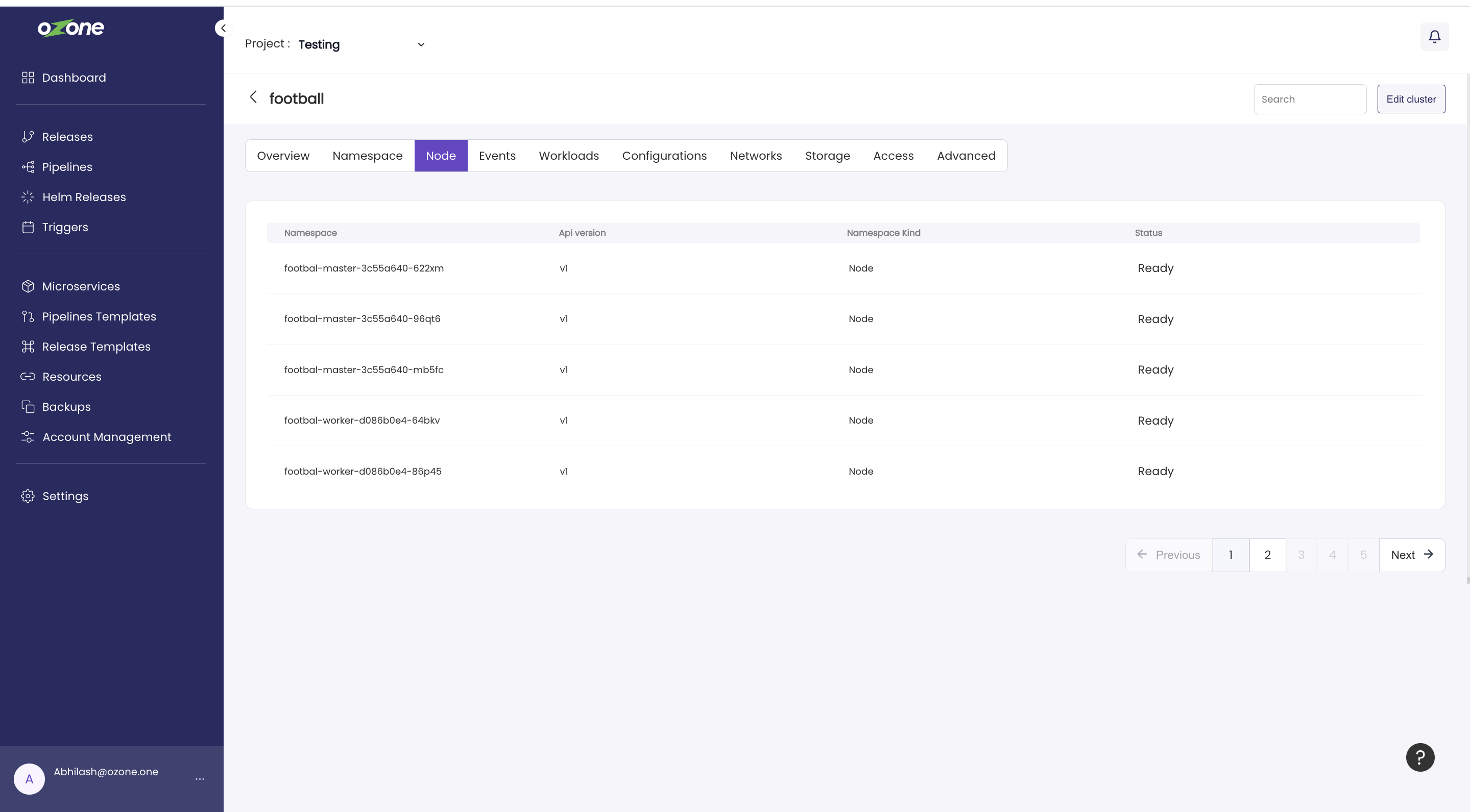This screenshot has width=1470, height=812.
Task: Focus the Search input field
Action: tap(1310, 99)
